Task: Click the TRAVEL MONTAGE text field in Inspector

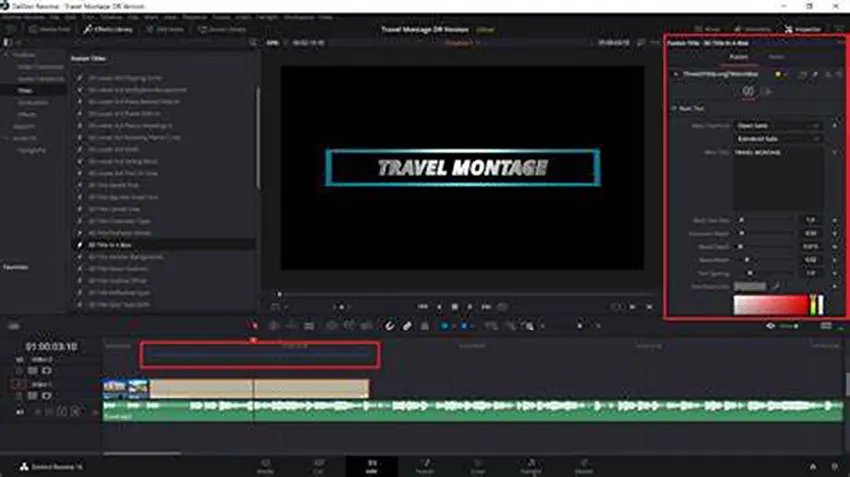Action: [778, 179]
